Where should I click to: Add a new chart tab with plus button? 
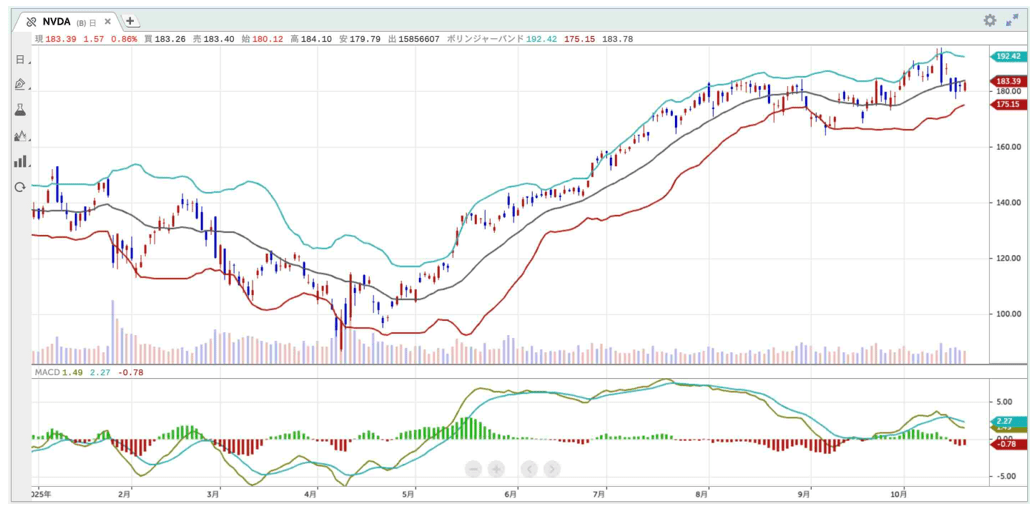(x=131, y=21)
